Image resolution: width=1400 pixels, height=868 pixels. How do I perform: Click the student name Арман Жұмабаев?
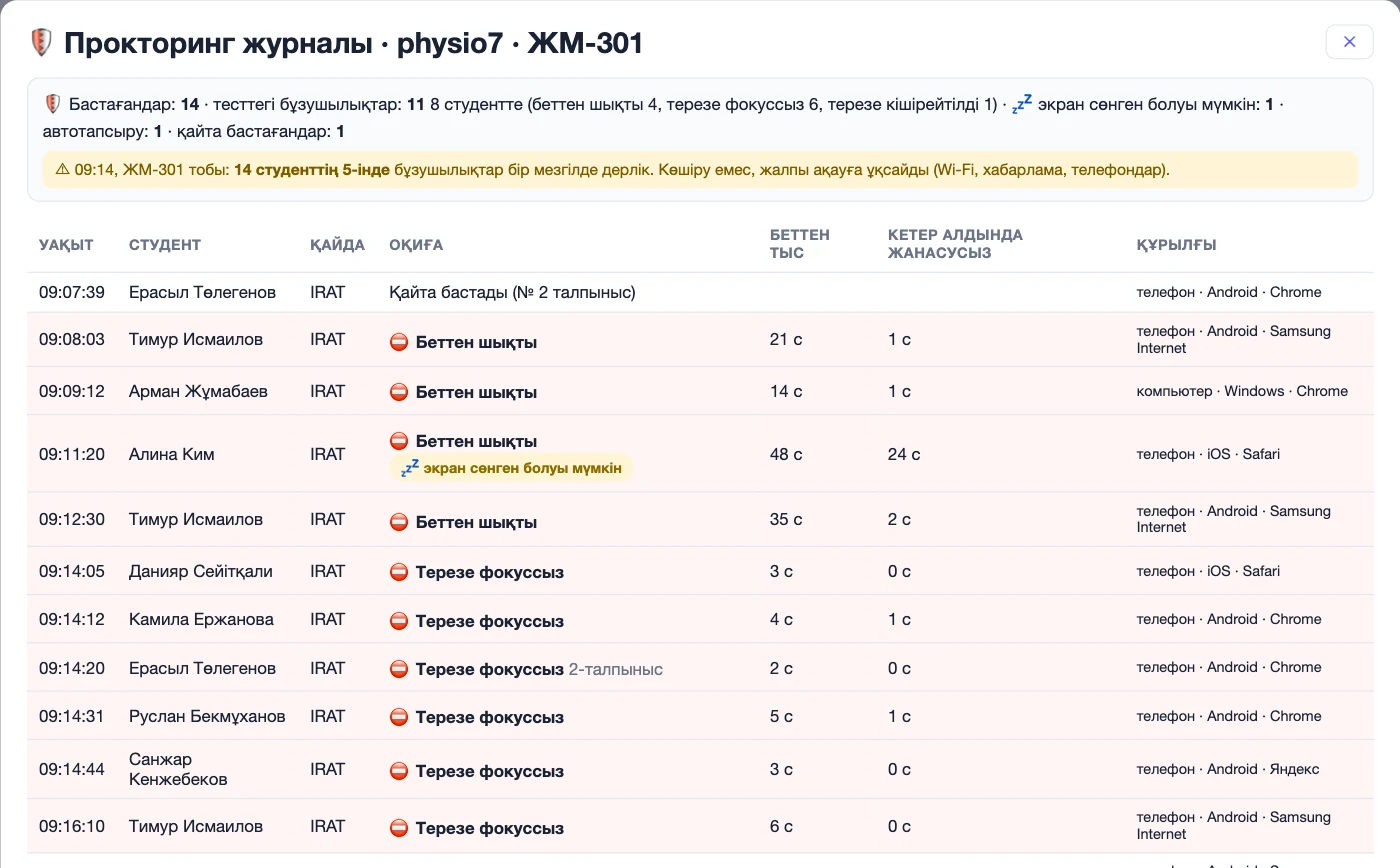(198, 391)
